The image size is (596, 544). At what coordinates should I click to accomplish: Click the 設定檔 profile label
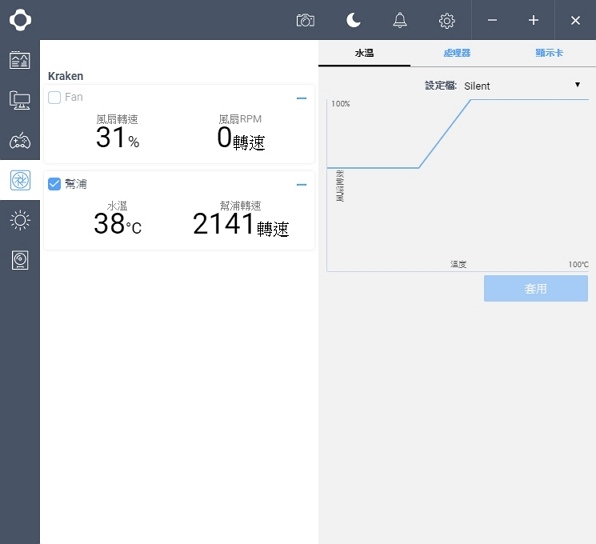coord(441,86)
